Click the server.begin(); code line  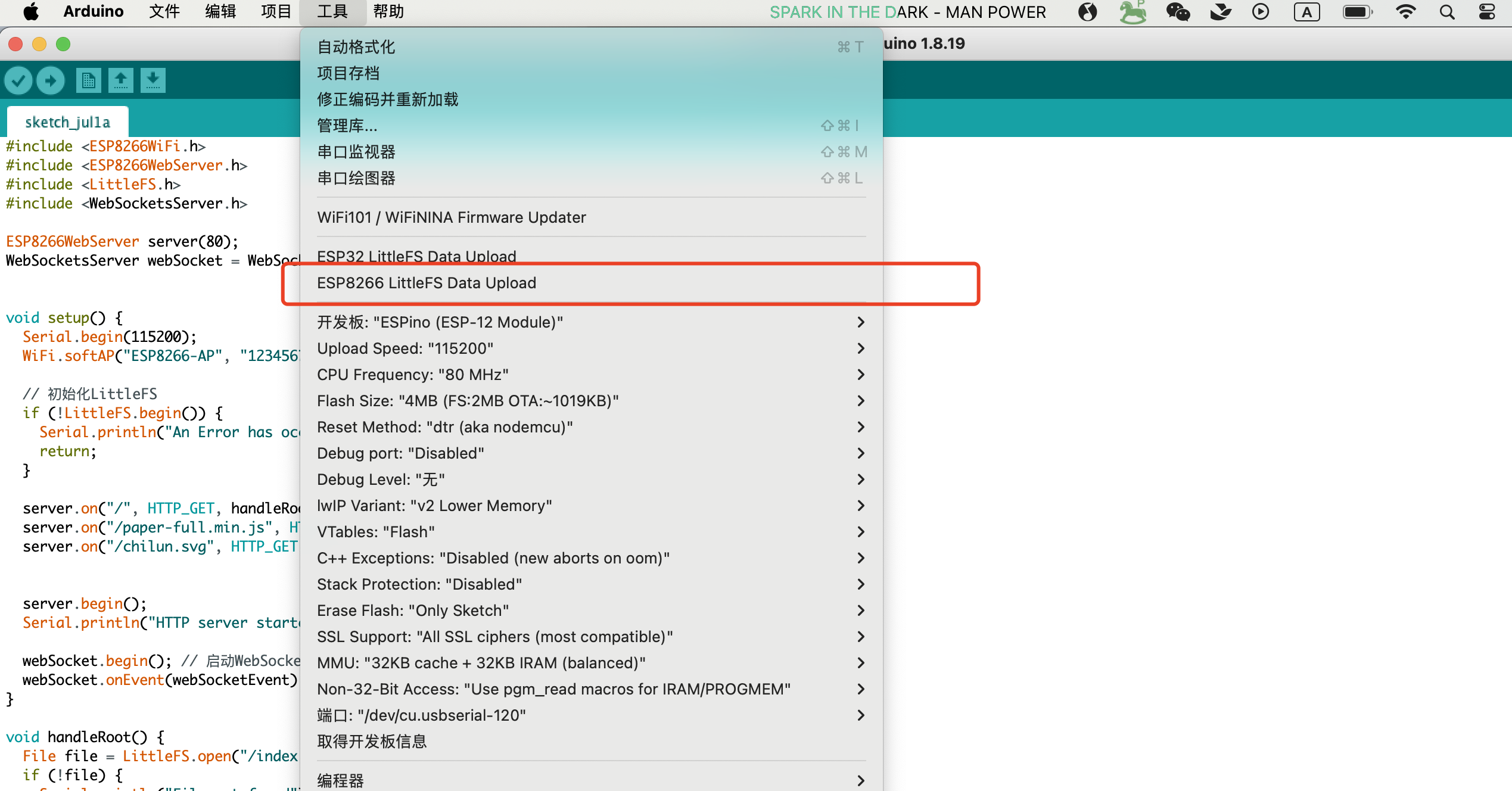[85, 603]
